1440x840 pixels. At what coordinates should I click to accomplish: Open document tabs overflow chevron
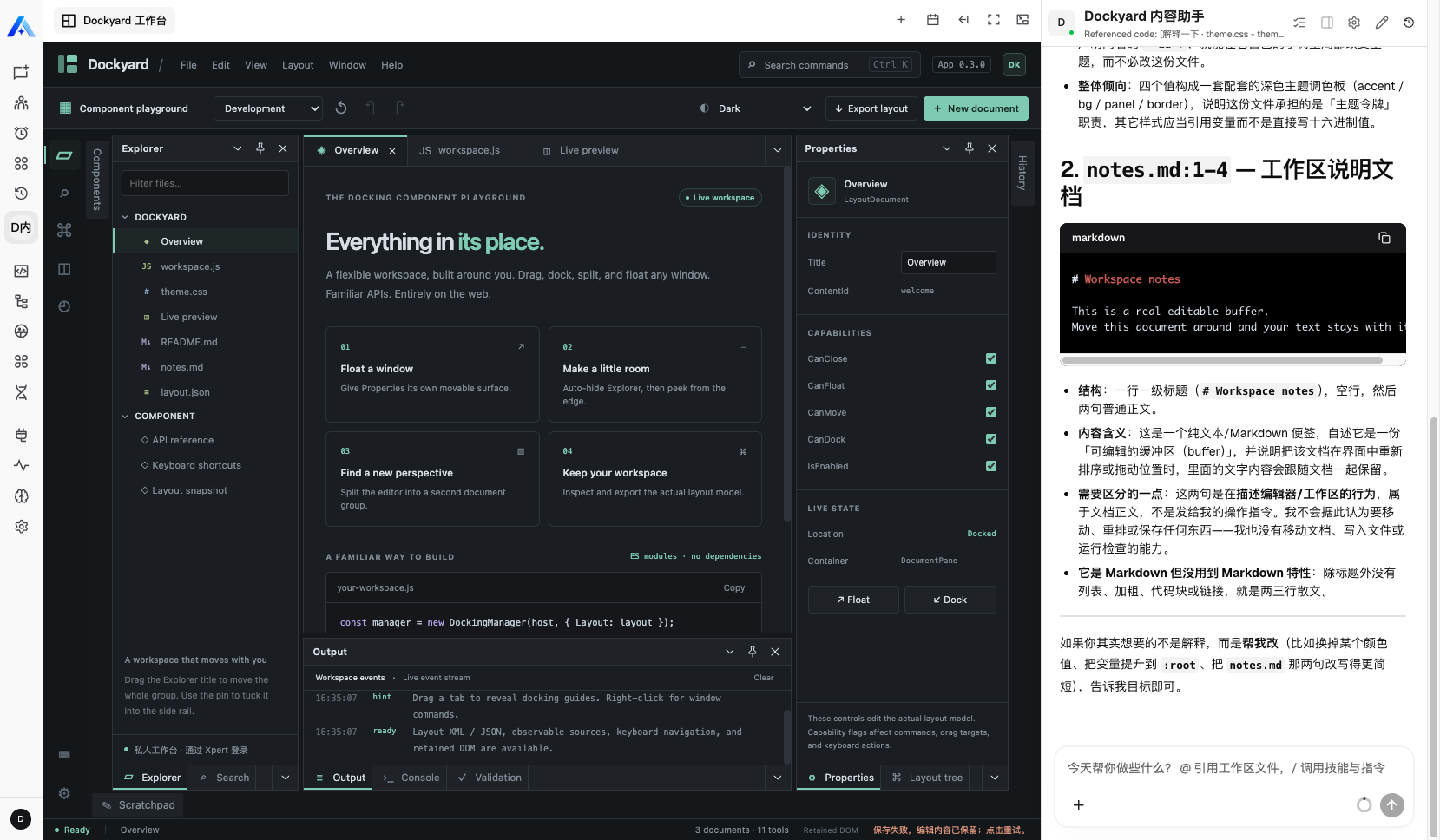pos(778,150)
